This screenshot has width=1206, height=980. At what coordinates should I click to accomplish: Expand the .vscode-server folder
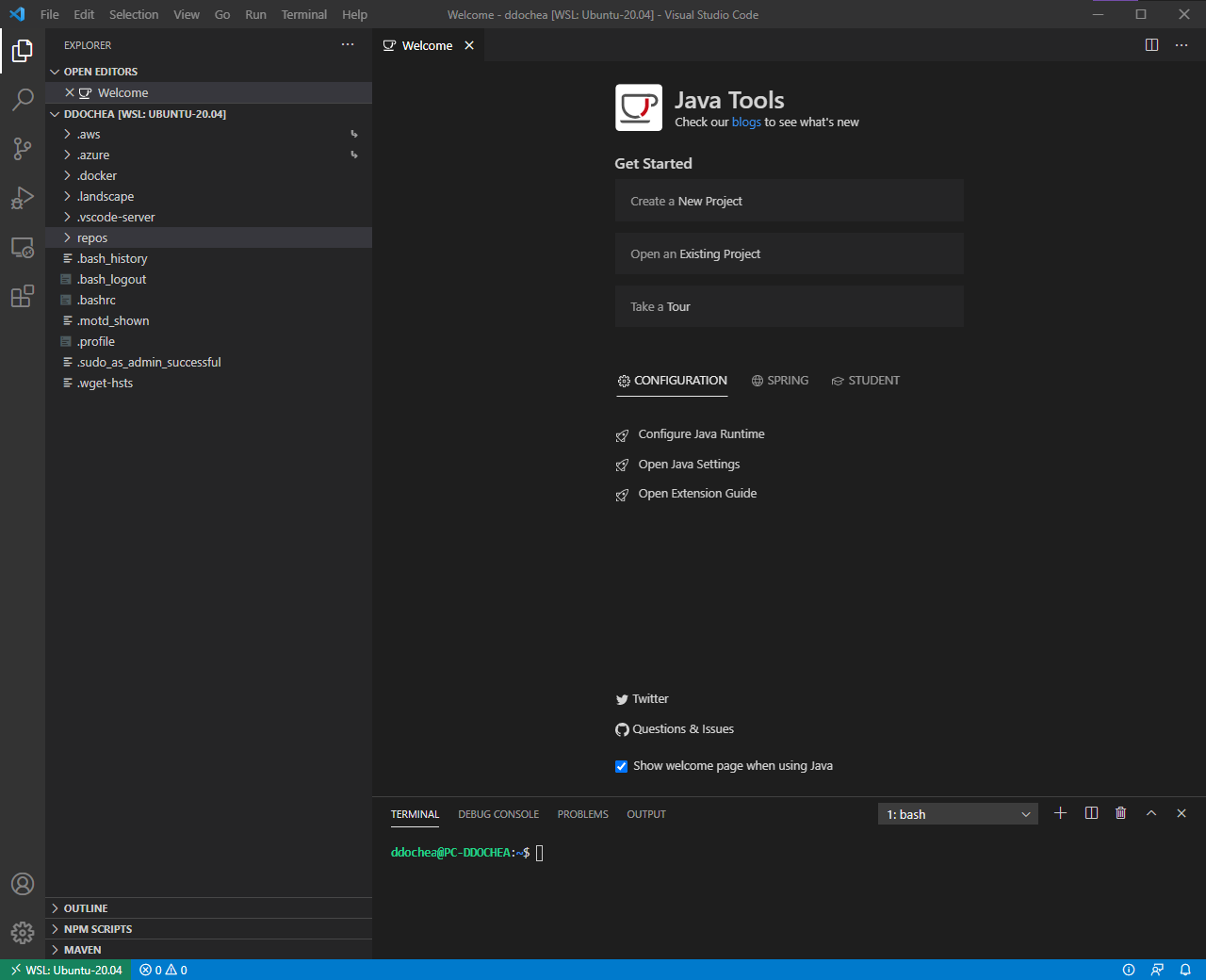(x=208, y=217)
